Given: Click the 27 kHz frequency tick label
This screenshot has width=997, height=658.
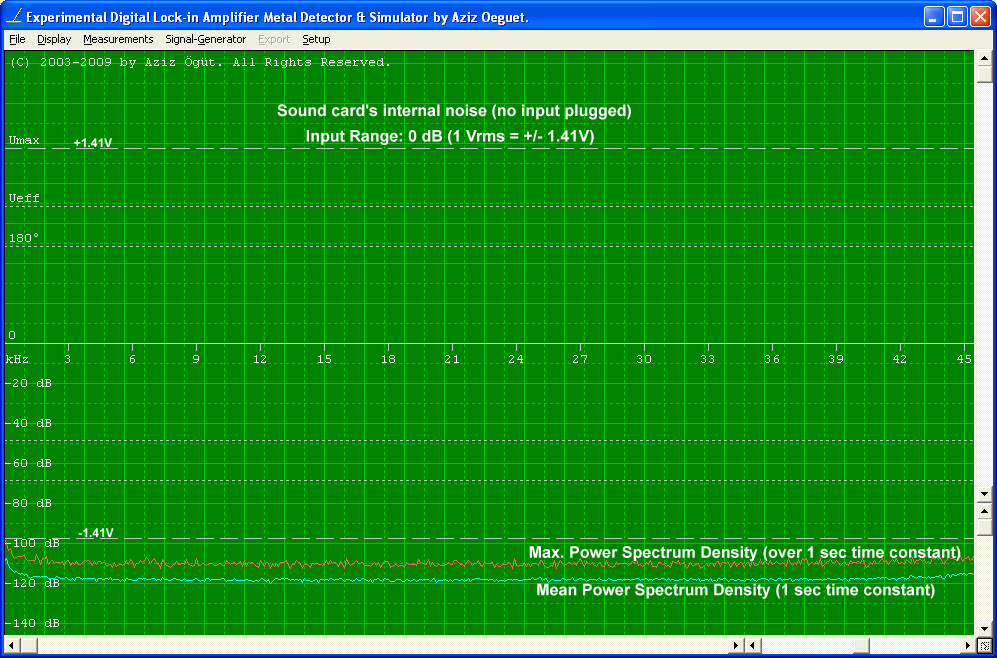Looking at the screenshot, I should [579, 359].
